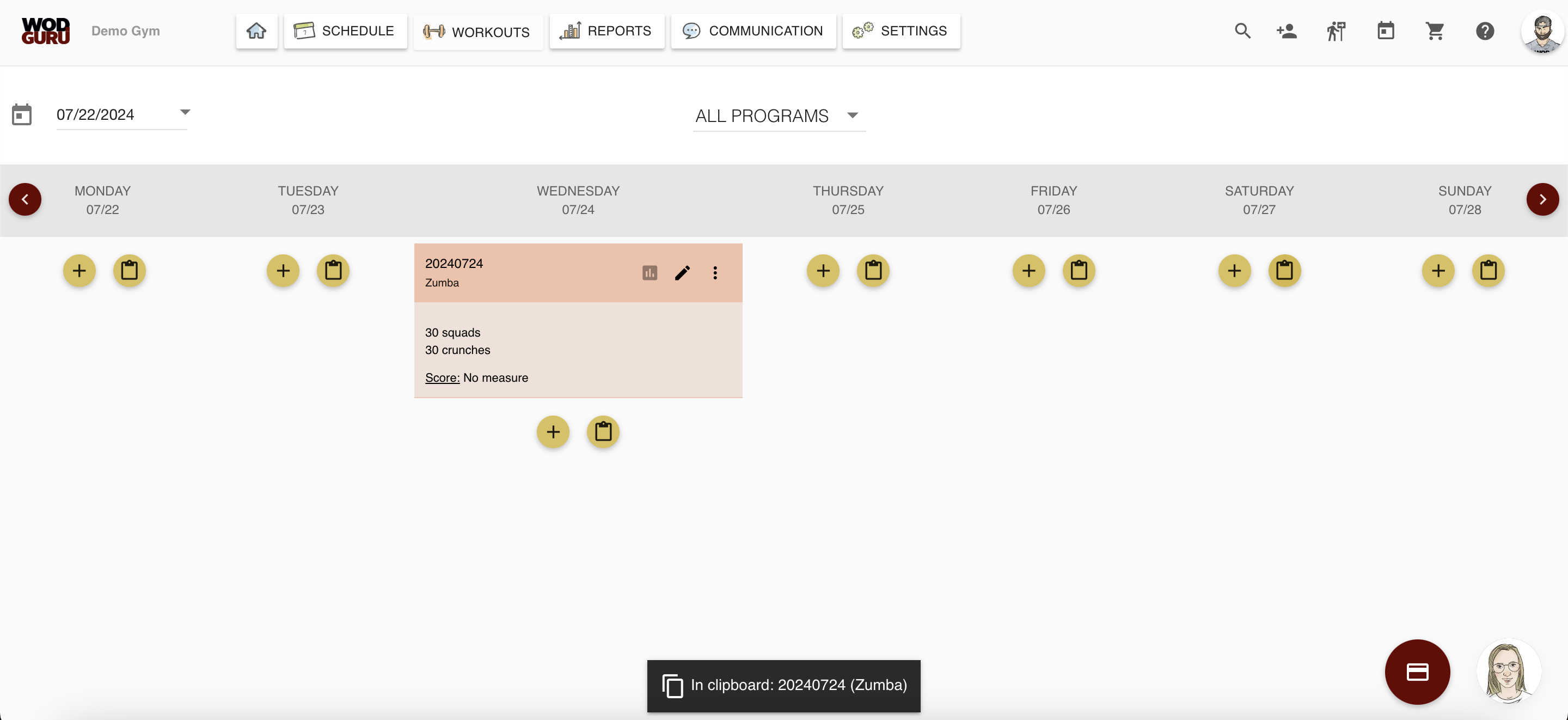Paste clipboard workout on Wednesday 07/24
The height and width of the screenshot is (720, 1568).
tap(603, 432)
